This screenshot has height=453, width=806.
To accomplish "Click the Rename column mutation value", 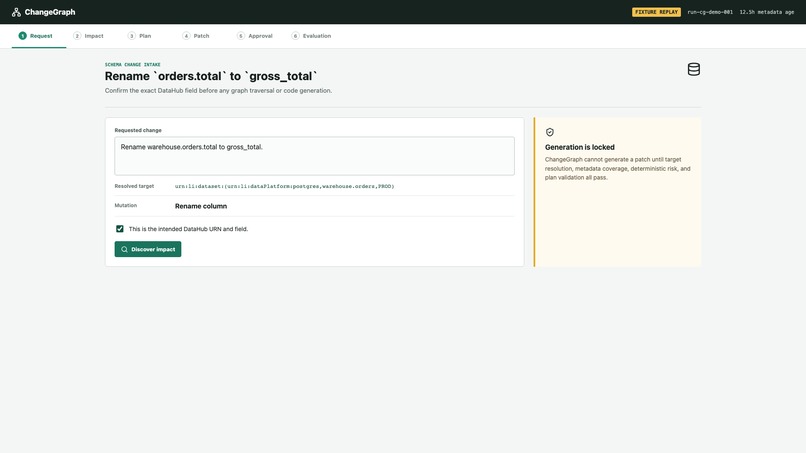I will click(200, 206).
